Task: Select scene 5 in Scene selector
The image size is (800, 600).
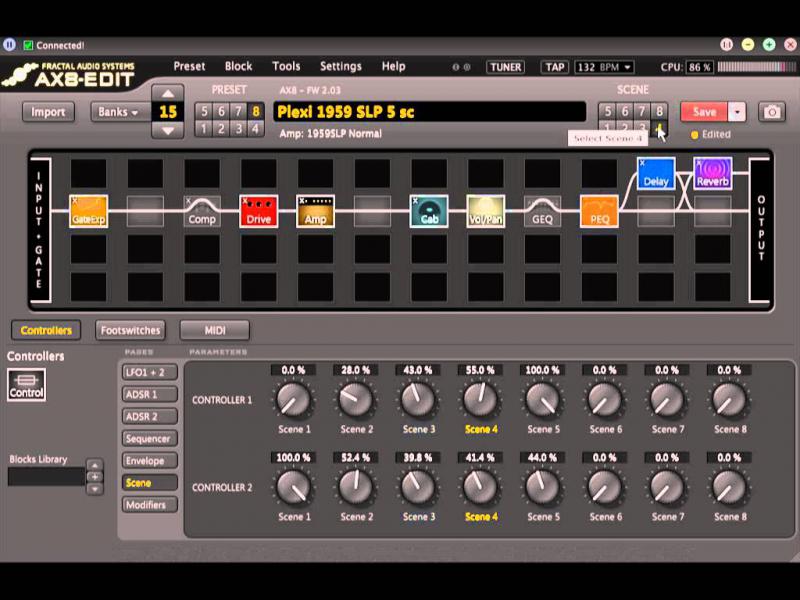Action: click(607, 111)
